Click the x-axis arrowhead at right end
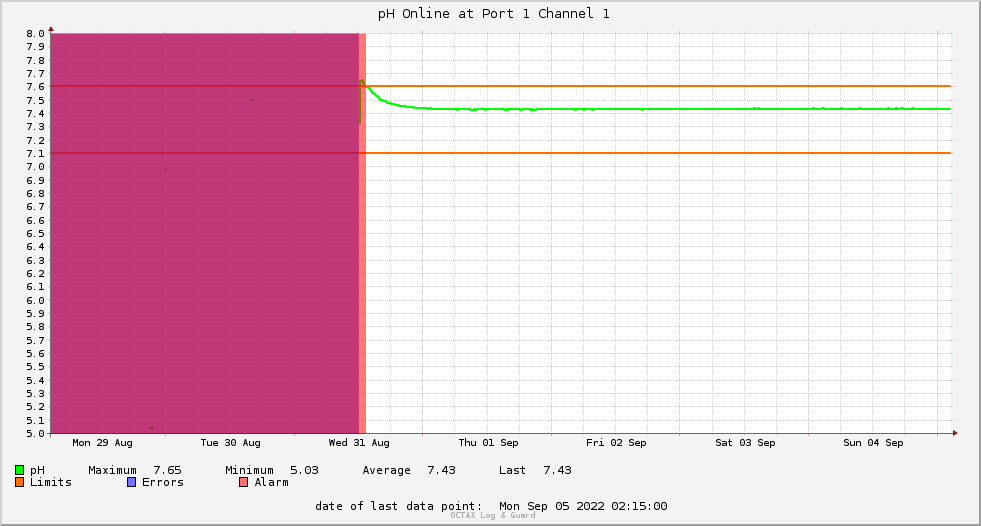The image size is (981, 526). pyautogui.click(x=955, y=433)
